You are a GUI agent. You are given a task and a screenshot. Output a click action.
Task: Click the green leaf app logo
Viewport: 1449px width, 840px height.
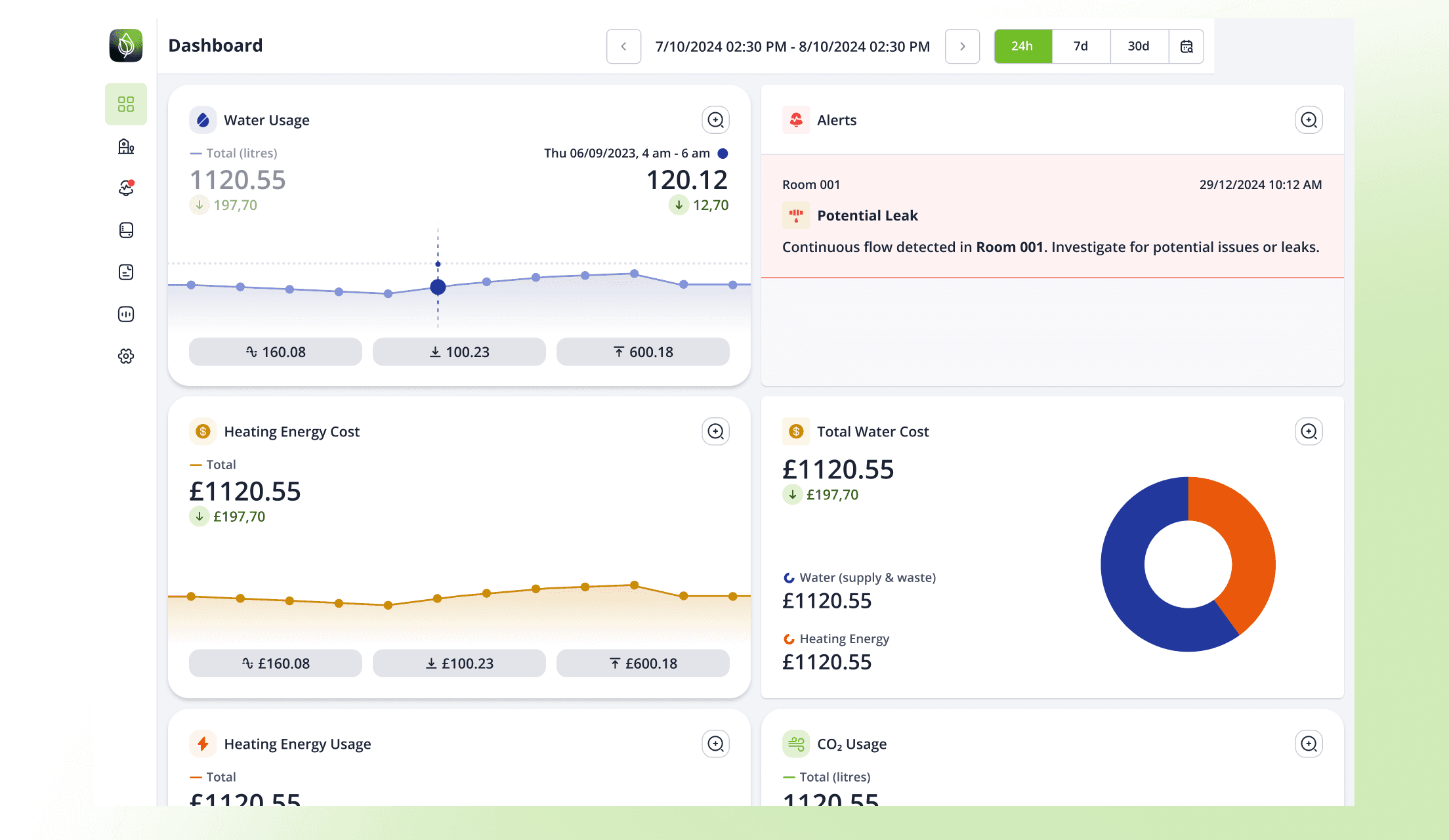point(126,45)
